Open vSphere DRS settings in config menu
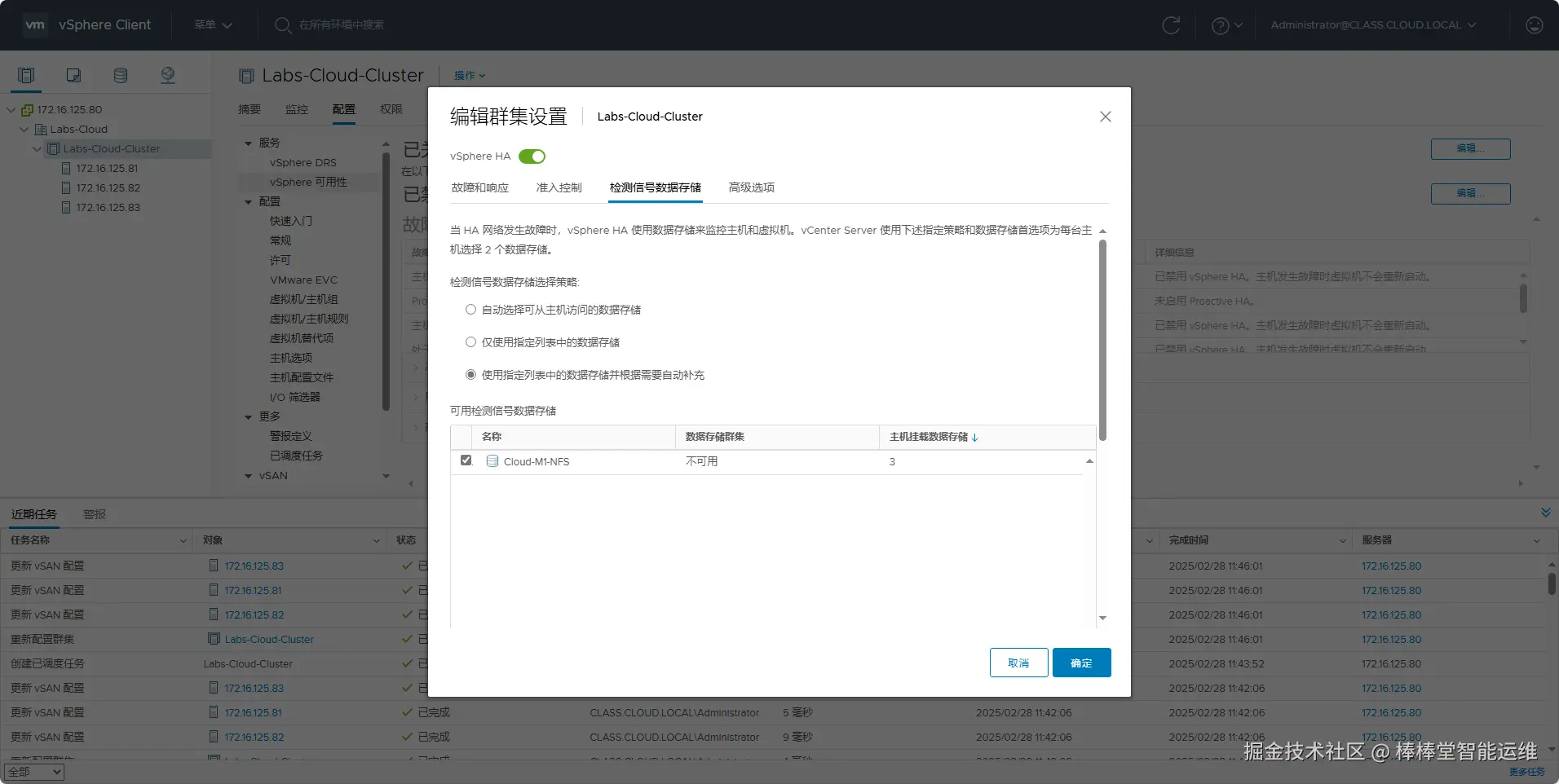Viewport: 1559px width, 784px height. tap(303, 163)
